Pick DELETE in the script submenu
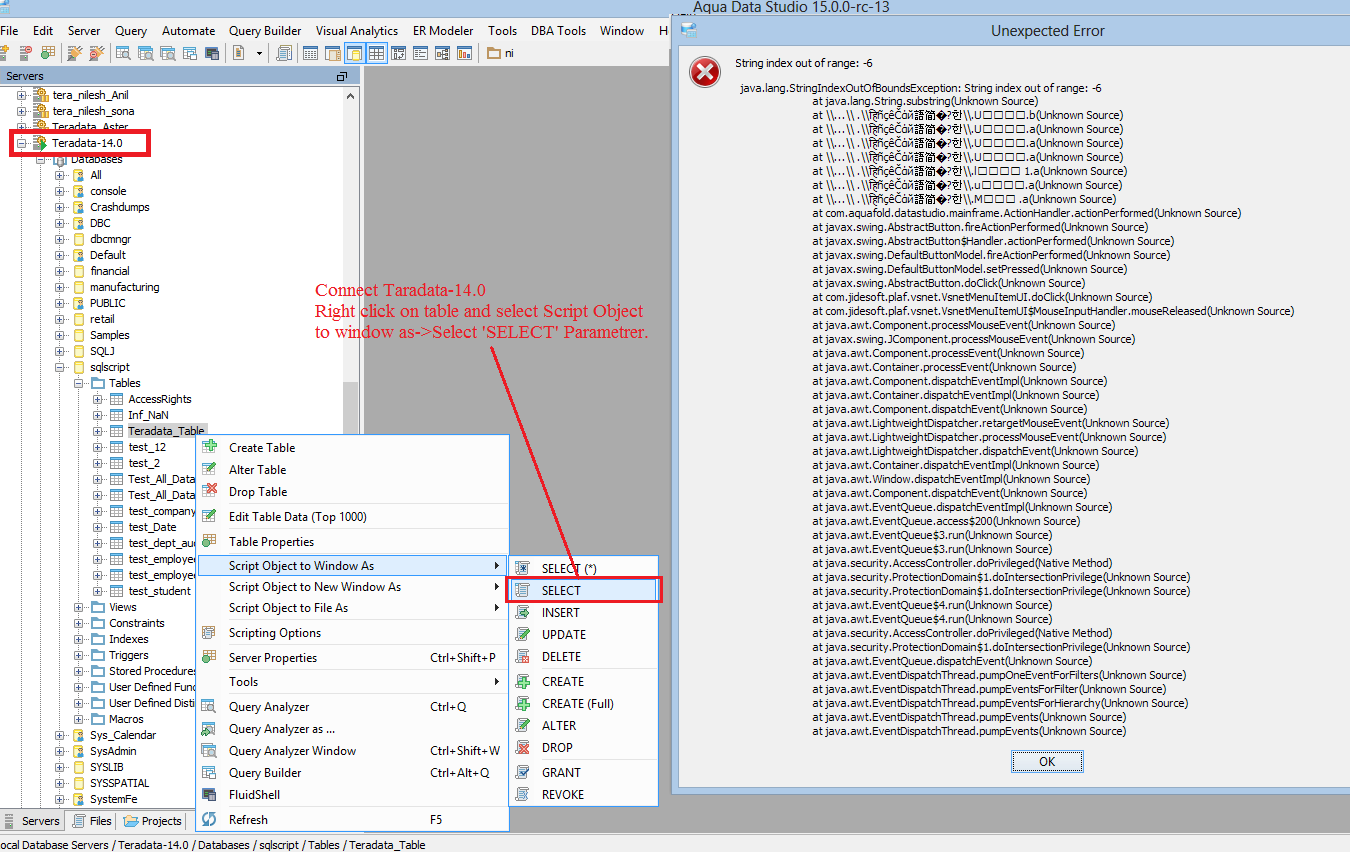 pos(584,657)
